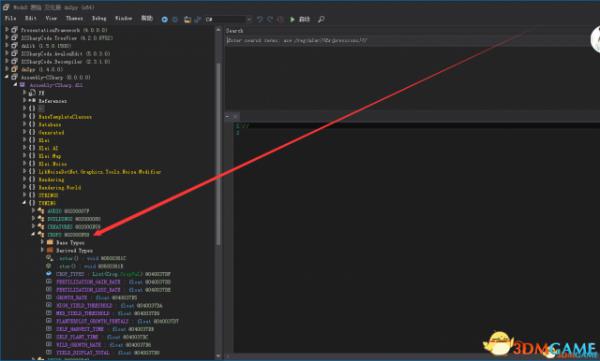Open the File menu

coord(10,18)
